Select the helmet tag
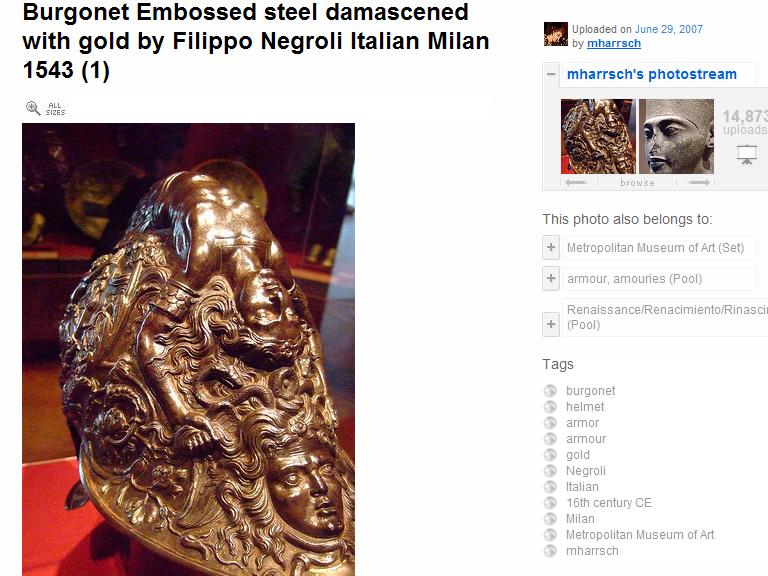Screen dimensions: 768x576 585,407
